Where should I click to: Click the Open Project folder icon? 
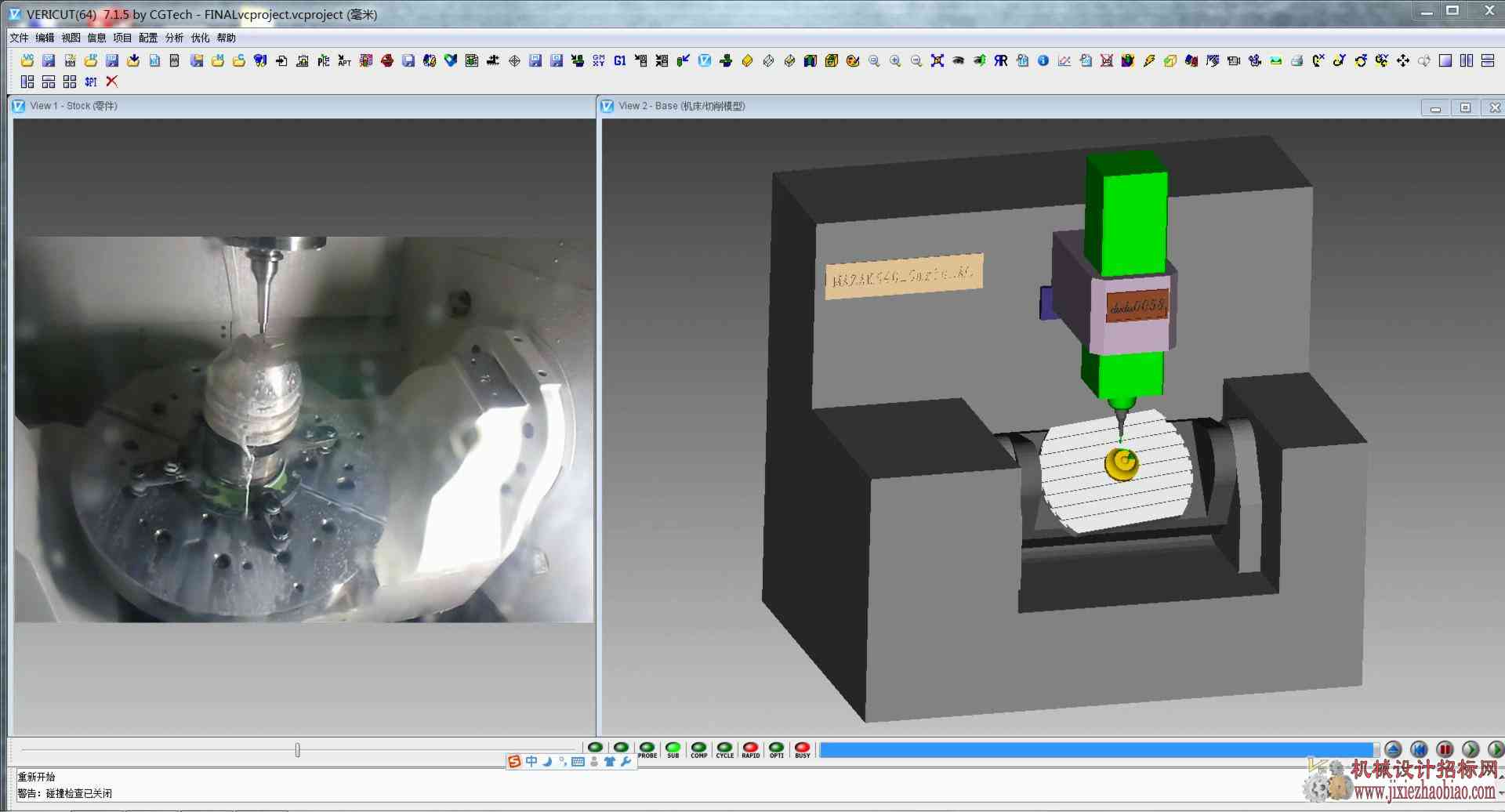[x=27, y=60]
